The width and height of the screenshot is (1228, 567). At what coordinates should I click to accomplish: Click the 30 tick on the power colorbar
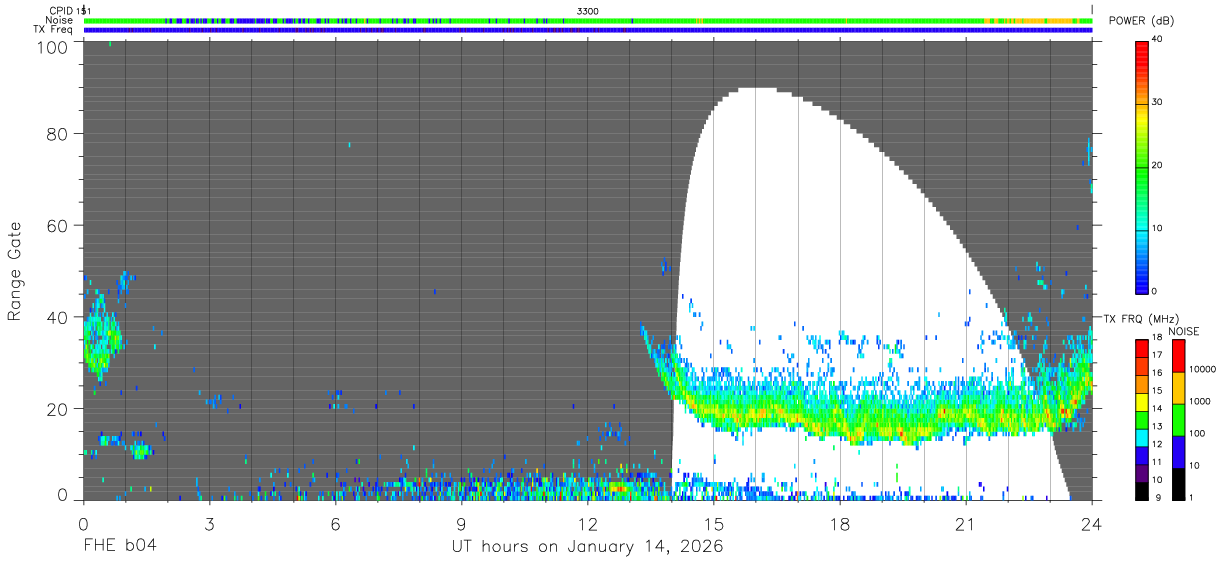1158,102
